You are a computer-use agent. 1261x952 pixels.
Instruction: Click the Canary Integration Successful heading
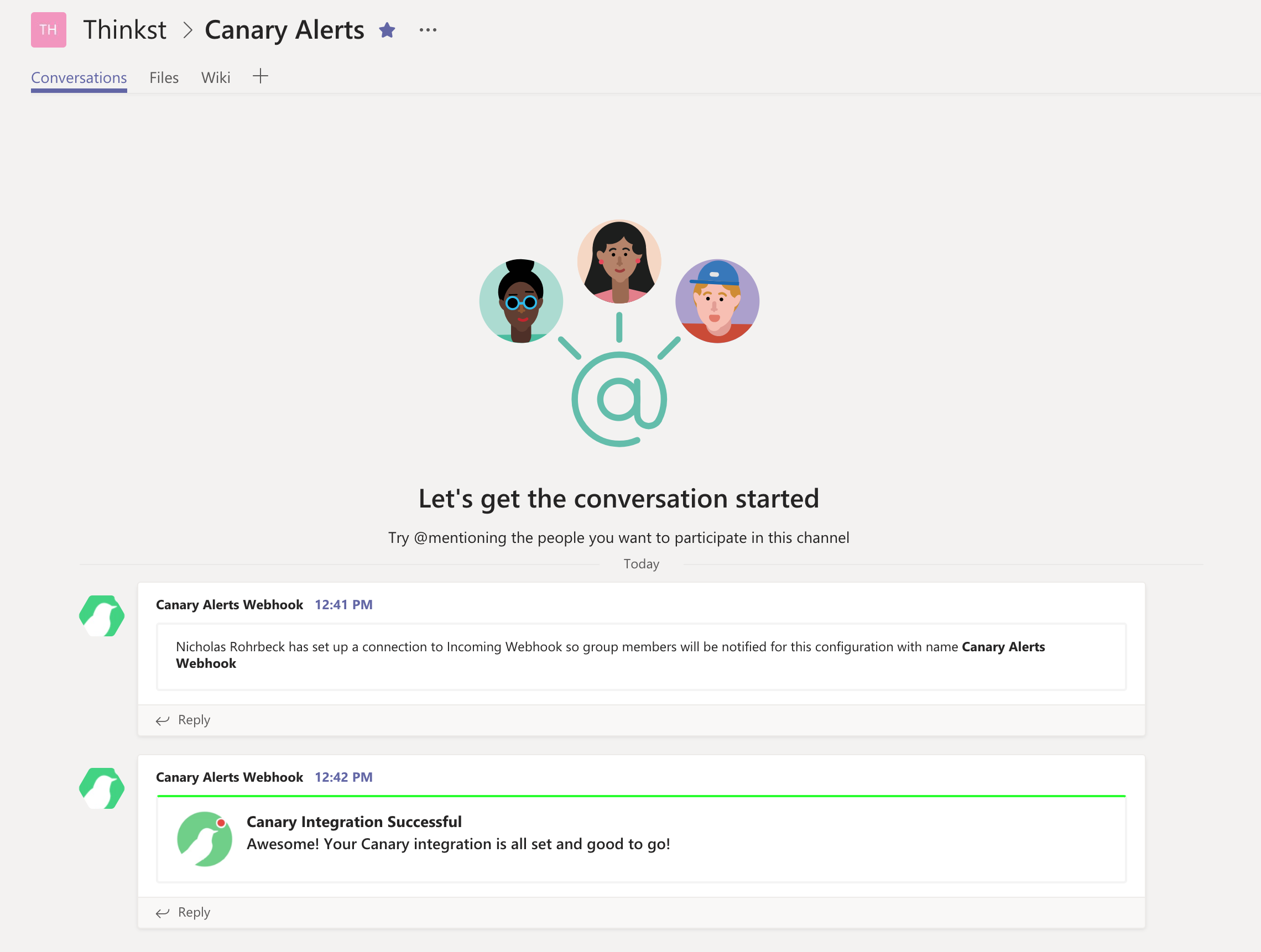click(354, 822)
